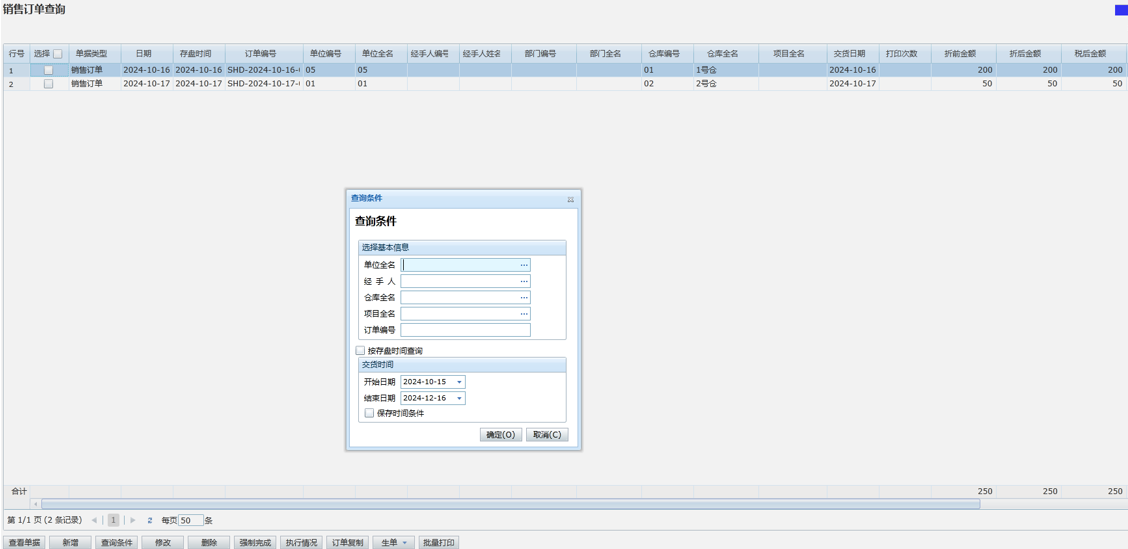
Task: Check the 保存时间条件 option
Action: tap(369, 413)
